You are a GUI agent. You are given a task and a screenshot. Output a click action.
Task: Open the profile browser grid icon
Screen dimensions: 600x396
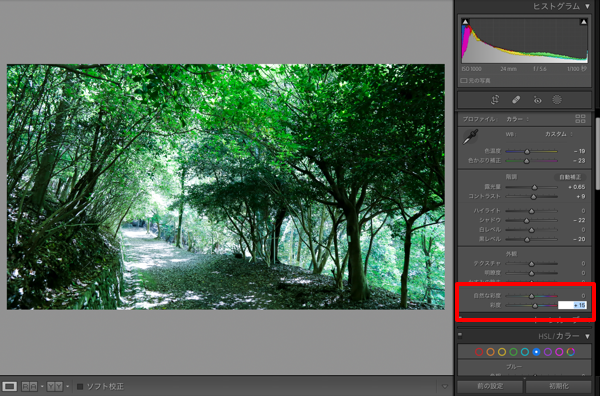pyautogui.click(x=580, y=119)
